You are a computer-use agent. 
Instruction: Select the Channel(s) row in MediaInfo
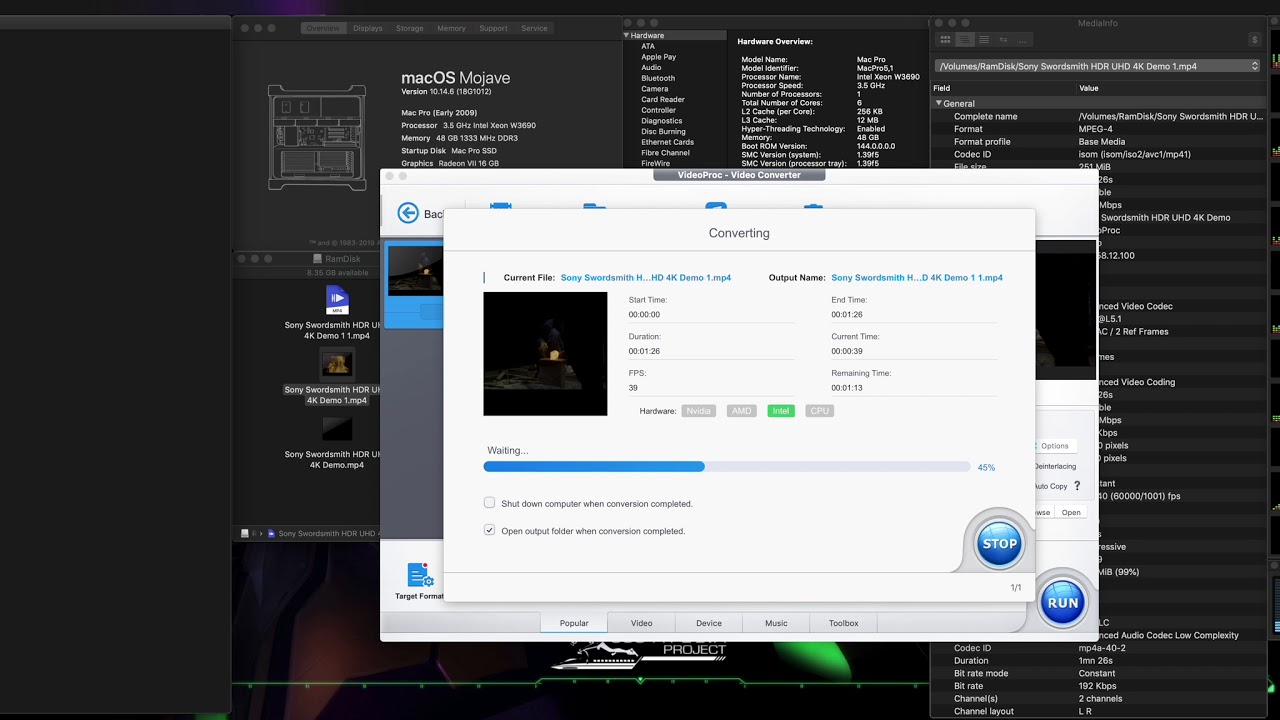1098,699
